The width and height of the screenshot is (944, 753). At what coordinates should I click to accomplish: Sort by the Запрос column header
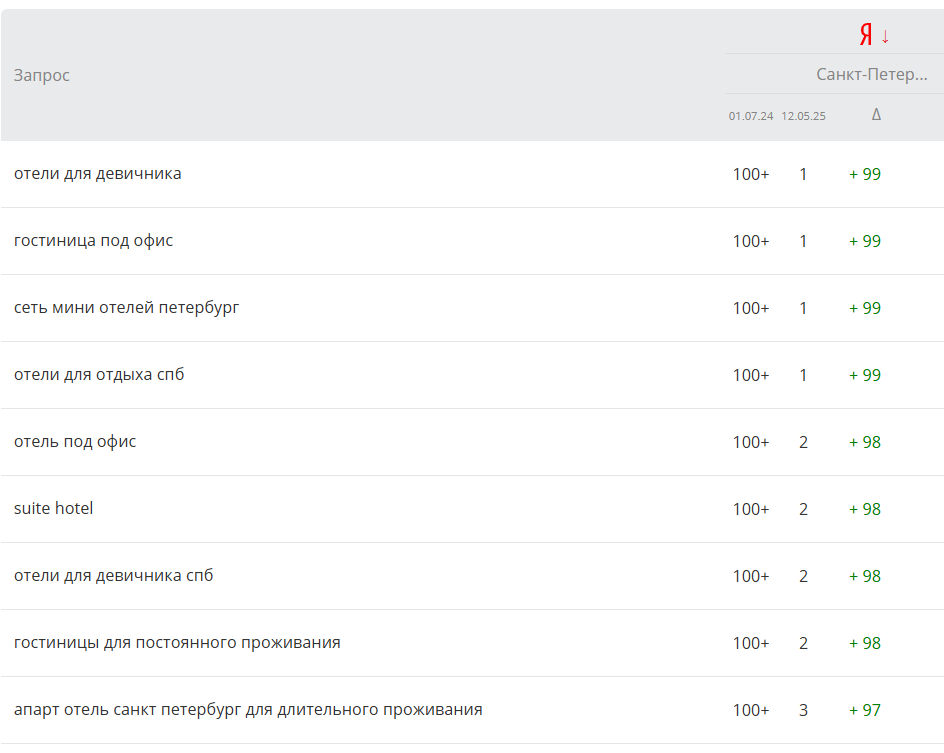(42, 75)
